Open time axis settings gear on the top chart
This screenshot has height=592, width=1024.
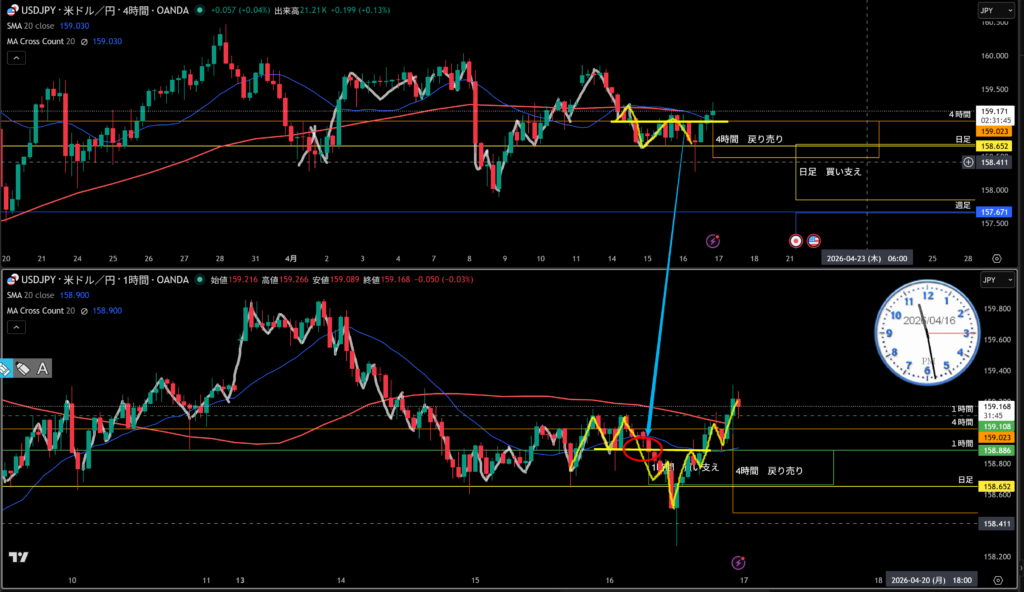[996, 257]
